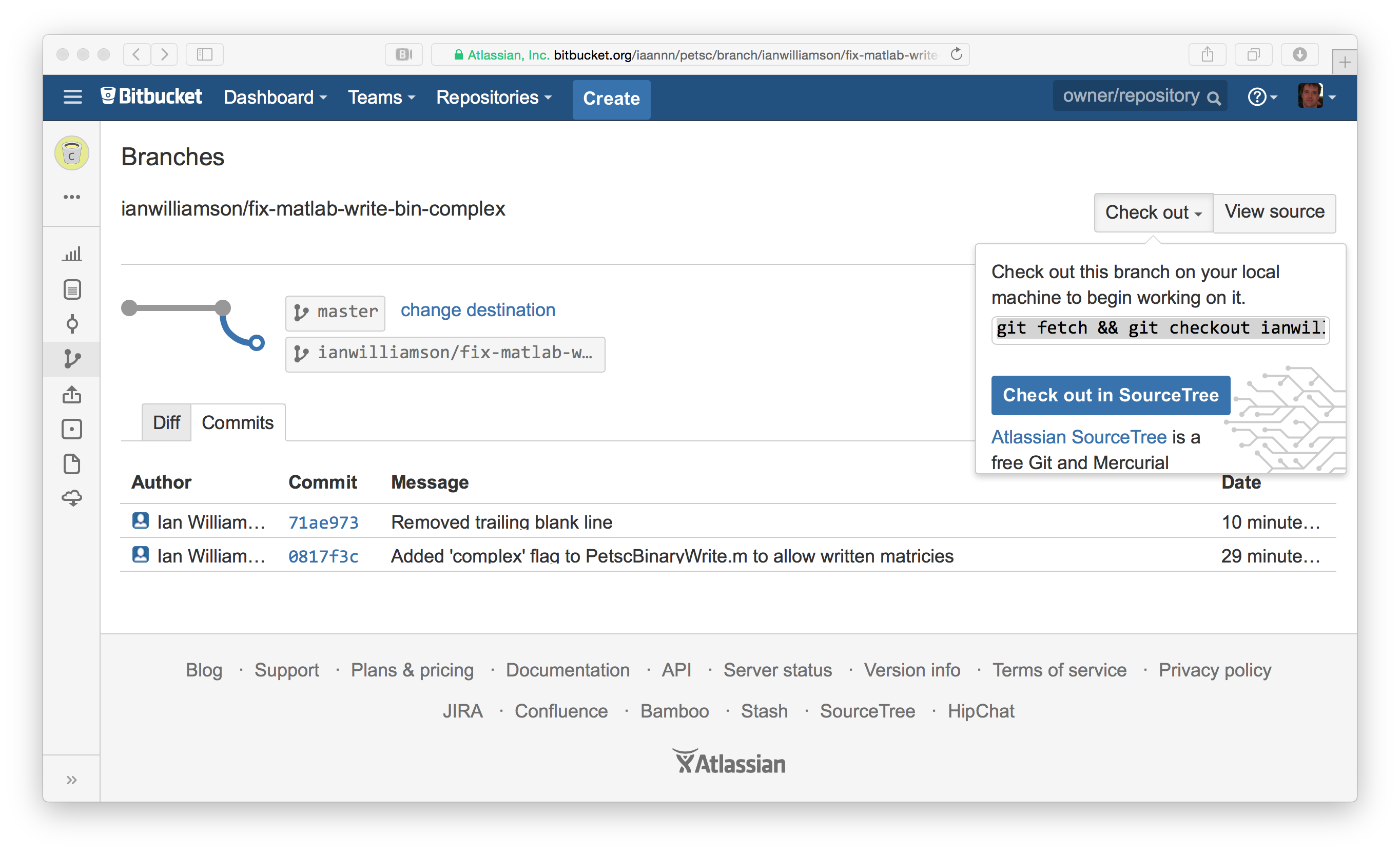The height and width of the screenshot is (853, 1400).
Task: Focus the owner/repository search field
Action: click(x=1140, y=96)
